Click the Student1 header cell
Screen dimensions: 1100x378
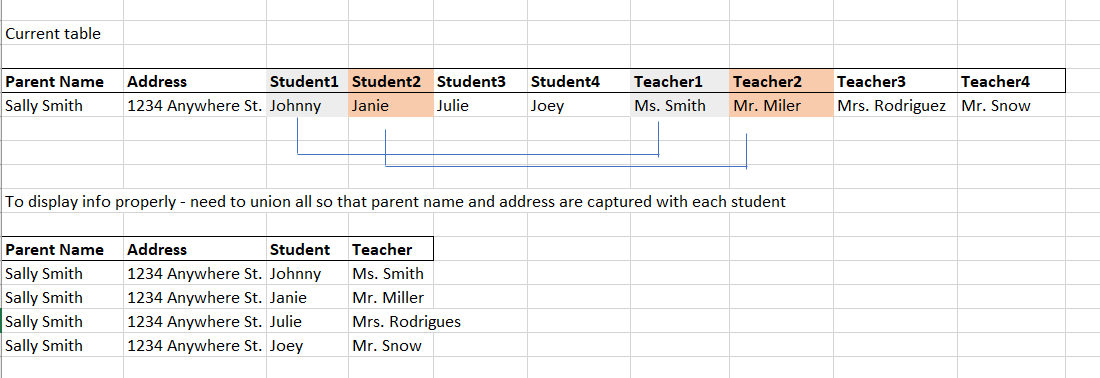(307, 81)
